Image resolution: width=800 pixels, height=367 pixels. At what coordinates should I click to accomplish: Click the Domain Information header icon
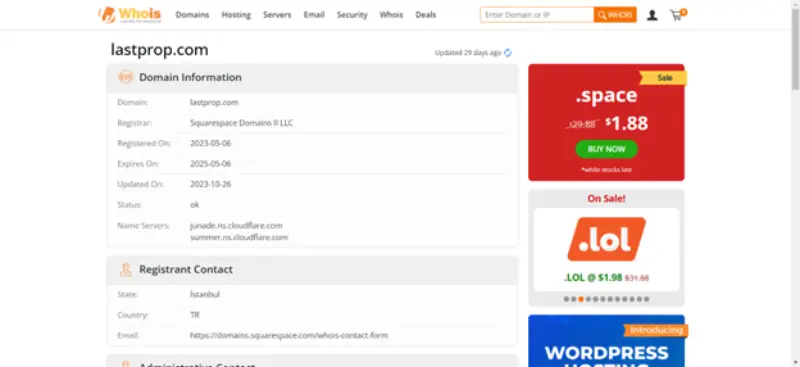(126, 77)
